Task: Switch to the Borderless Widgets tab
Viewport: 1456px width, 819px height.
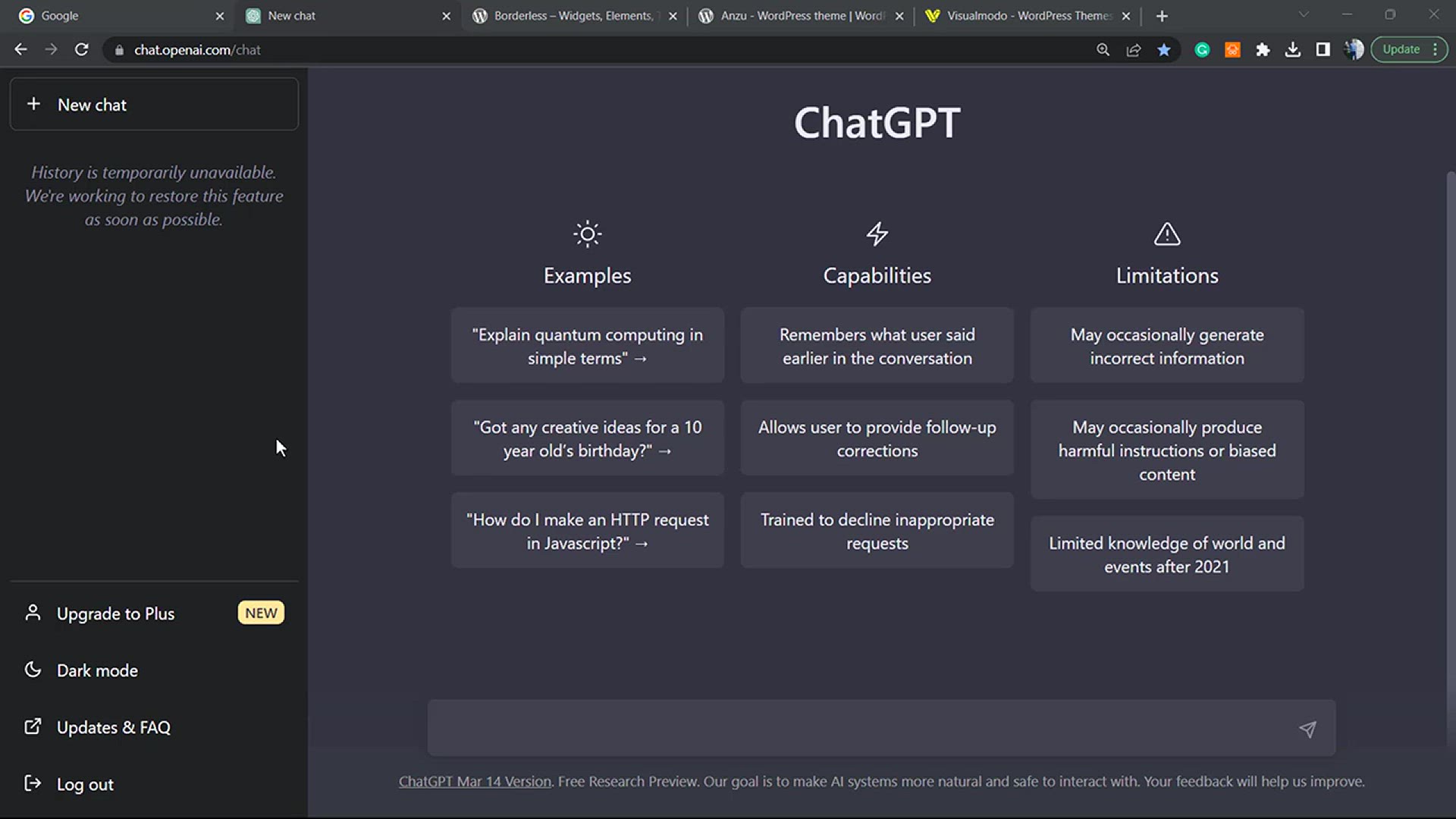Action: (x=574, y=16)
